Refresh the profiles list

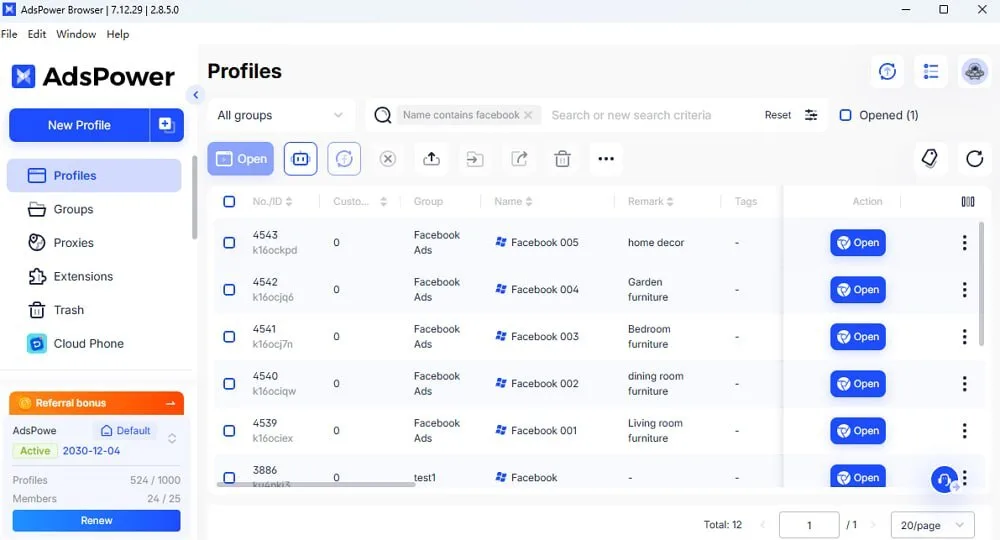[974, 158]
